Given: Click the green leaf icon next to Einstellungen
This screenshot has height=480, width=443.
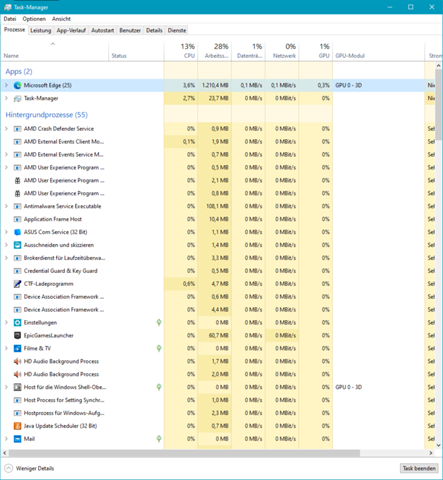Looking at the screenshot, I should [x=159, y=322].
